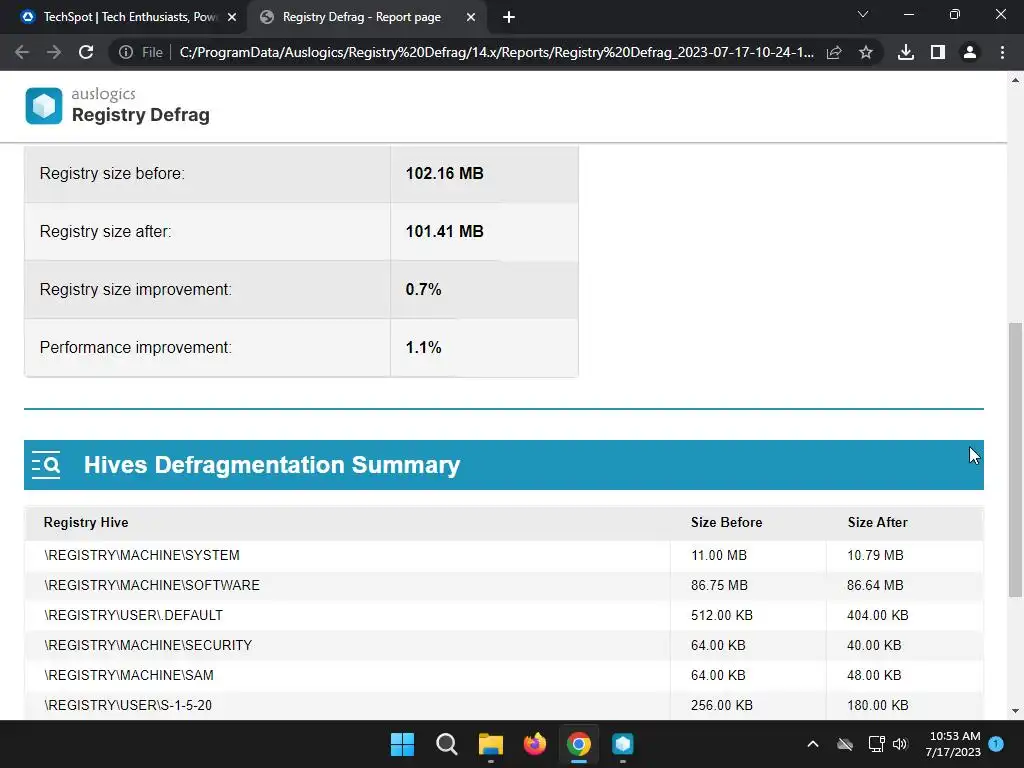Click the address bar URL
This screenshot has width=1024, height=768.
pos(496,52)
